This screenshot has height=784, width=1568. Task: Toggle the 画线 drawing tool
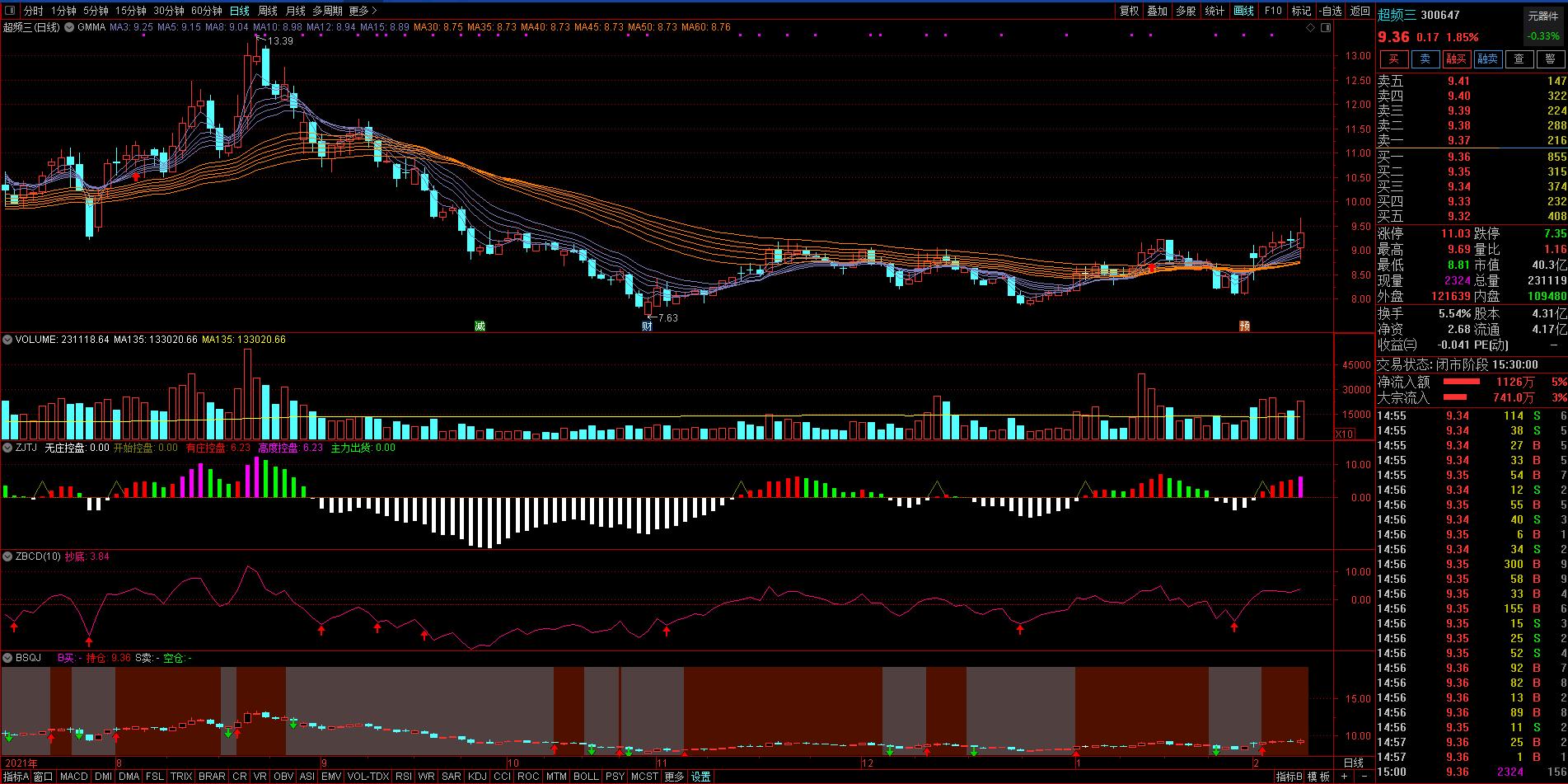1243,11
